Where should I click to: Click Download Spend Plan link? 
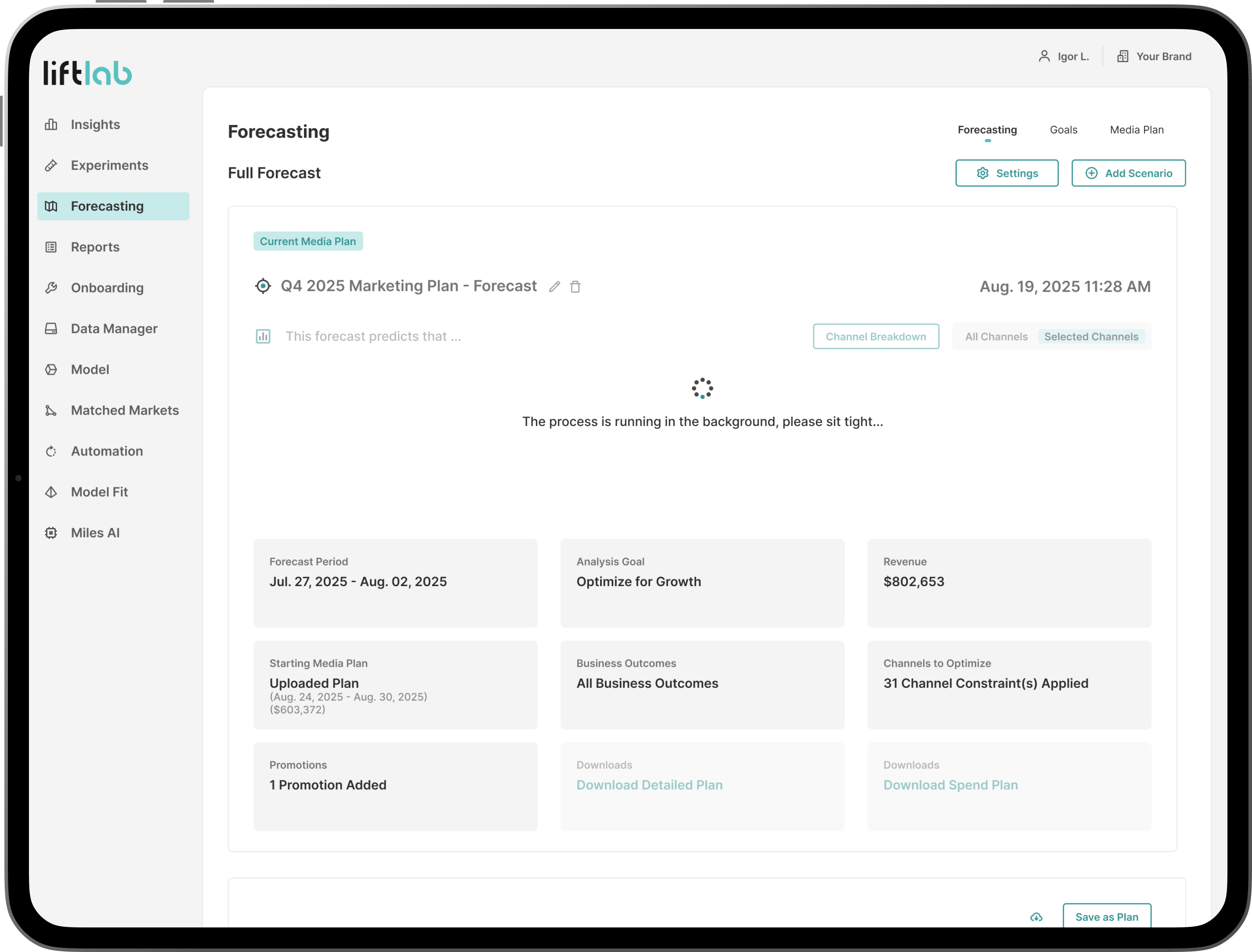950,785
